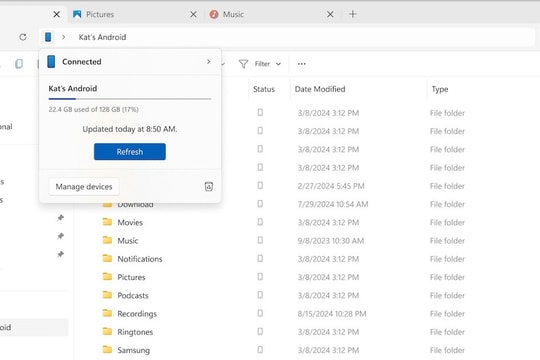Click Kat's Android heading in the flyout
The width and height of the screenshot is (540, 360).
(x=73, y=89)
